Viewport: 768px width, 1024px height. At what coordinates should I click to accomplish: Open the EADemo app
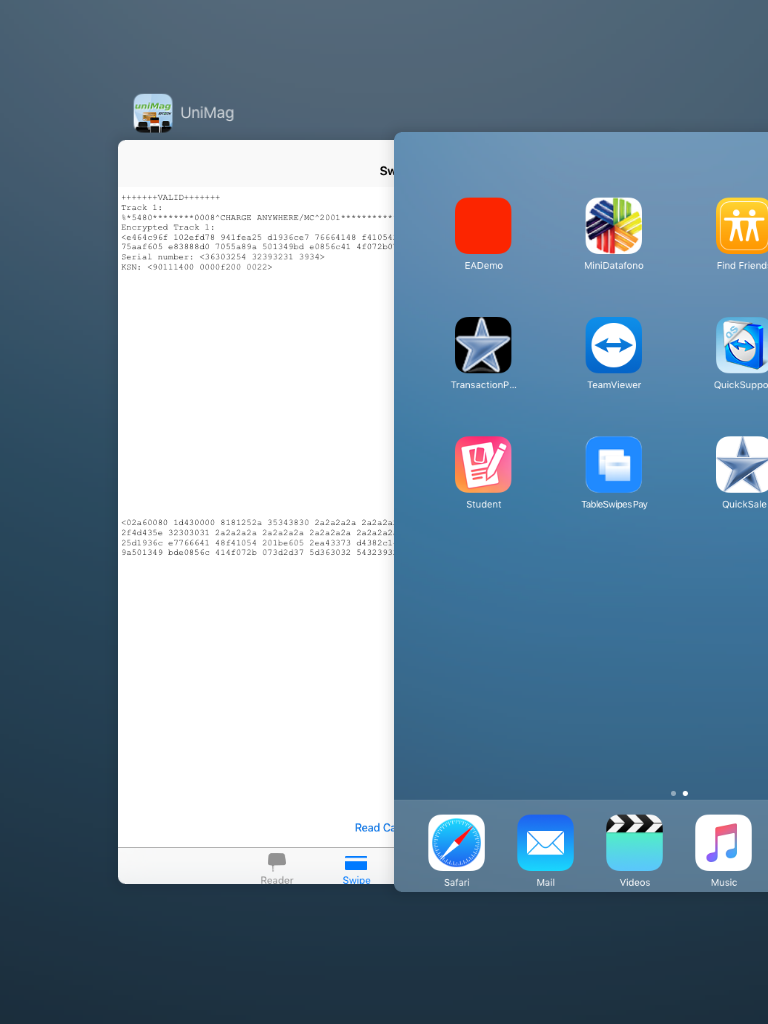point(483,226)
